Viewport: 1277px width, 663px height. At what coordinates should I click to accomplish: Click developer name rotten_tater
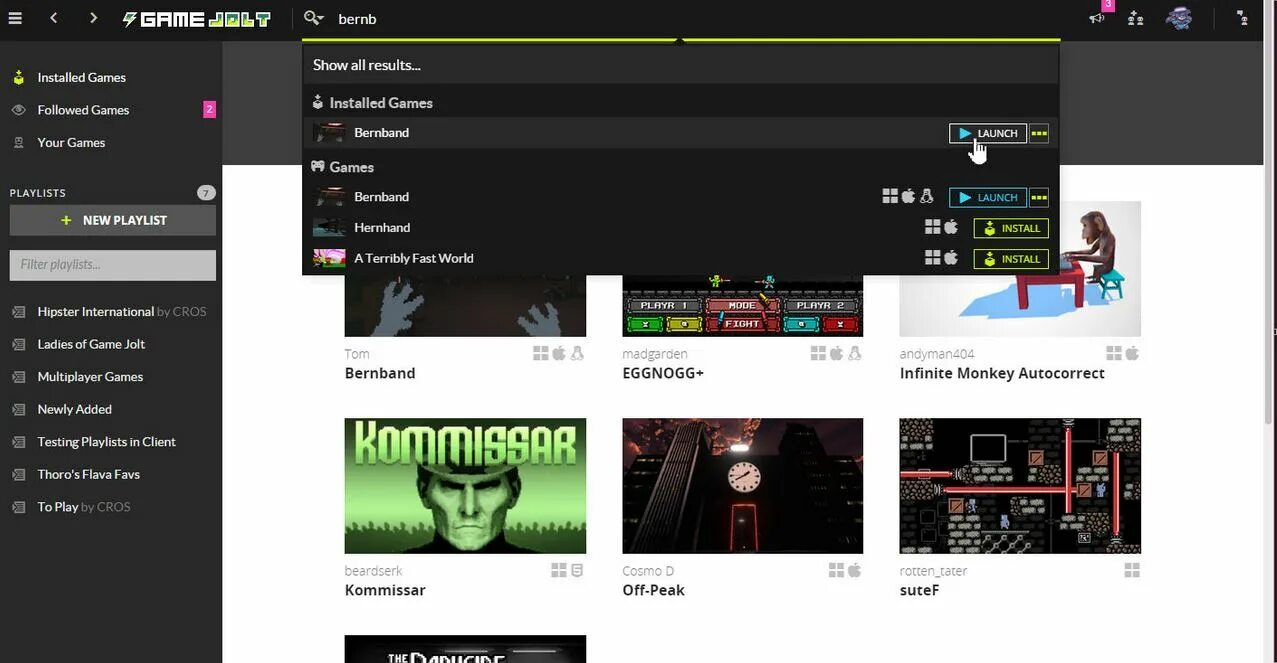click(933, 571)
